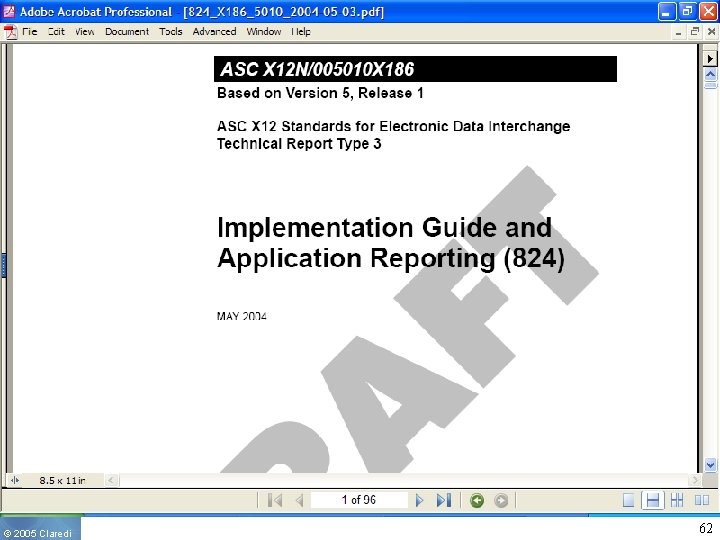This screenshot has width=720, height=540.
Task: Go to the next view (grey arrow)
Action: 501,500
